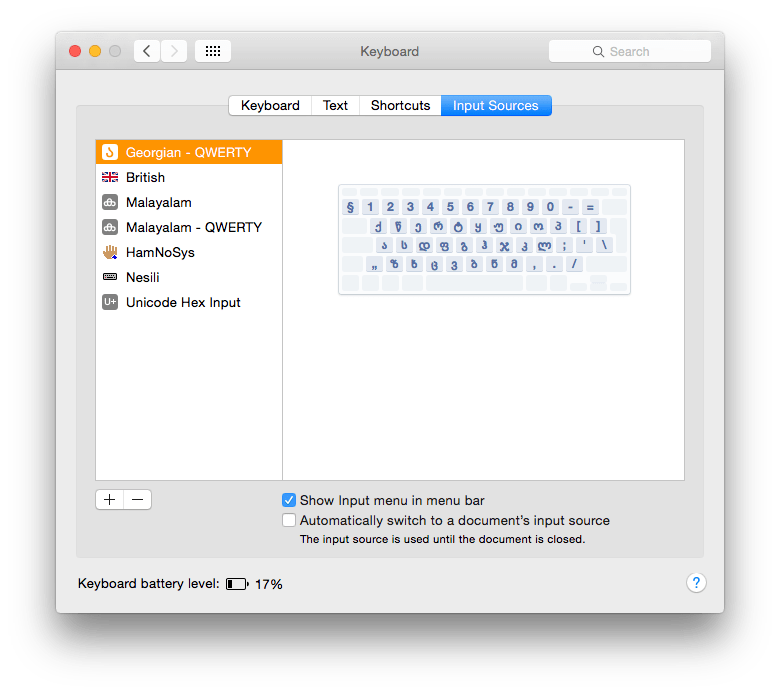Image resolution: width=780 pixels, height=693 pixels.
Task: Click the Nesili keyboard icon
Action: (110, 277)
